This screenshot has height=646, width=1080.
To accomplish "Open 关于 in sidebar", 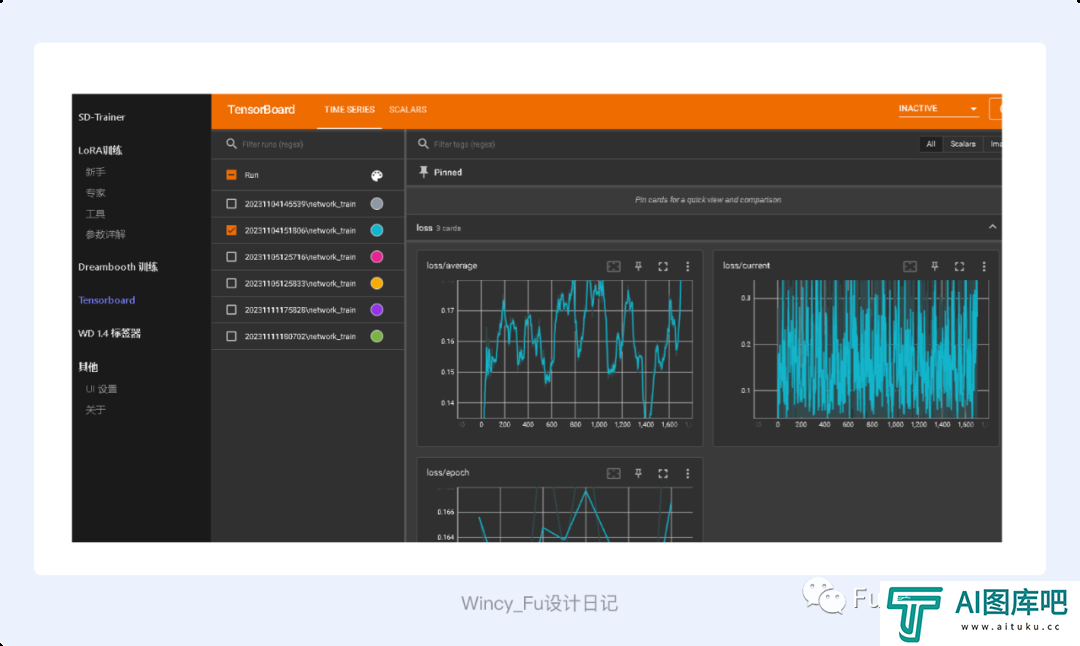I will [96, 410].
